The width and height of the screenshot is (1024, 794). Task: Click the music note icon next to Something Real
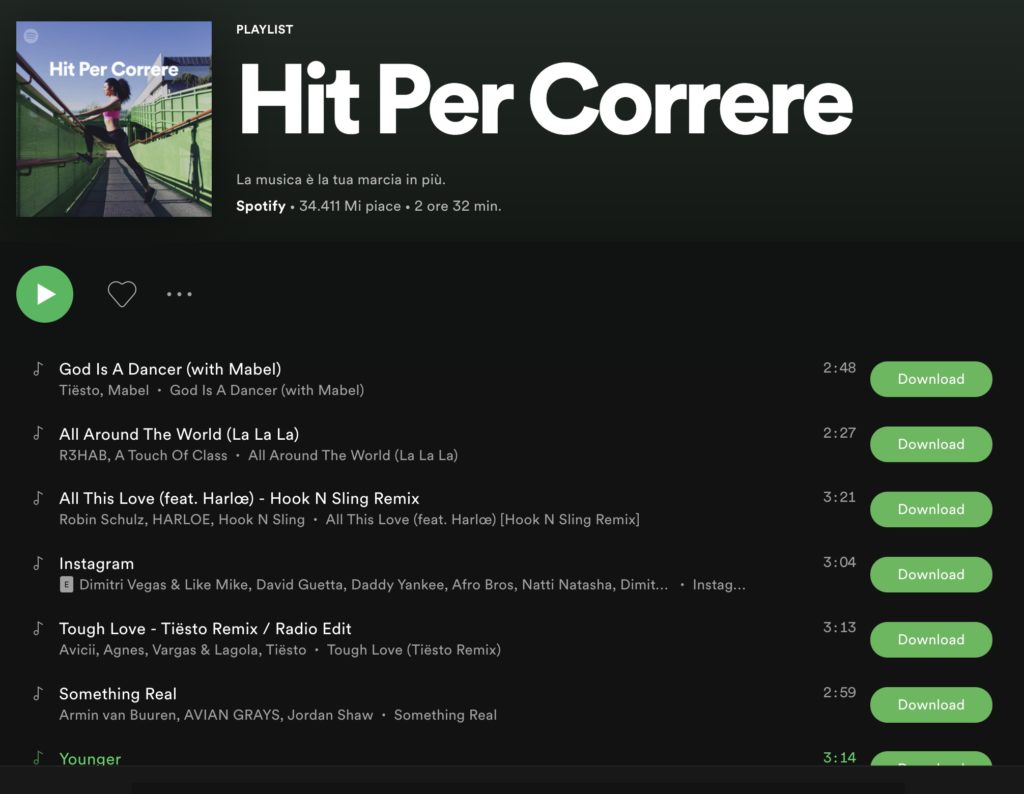pos(38,693)
